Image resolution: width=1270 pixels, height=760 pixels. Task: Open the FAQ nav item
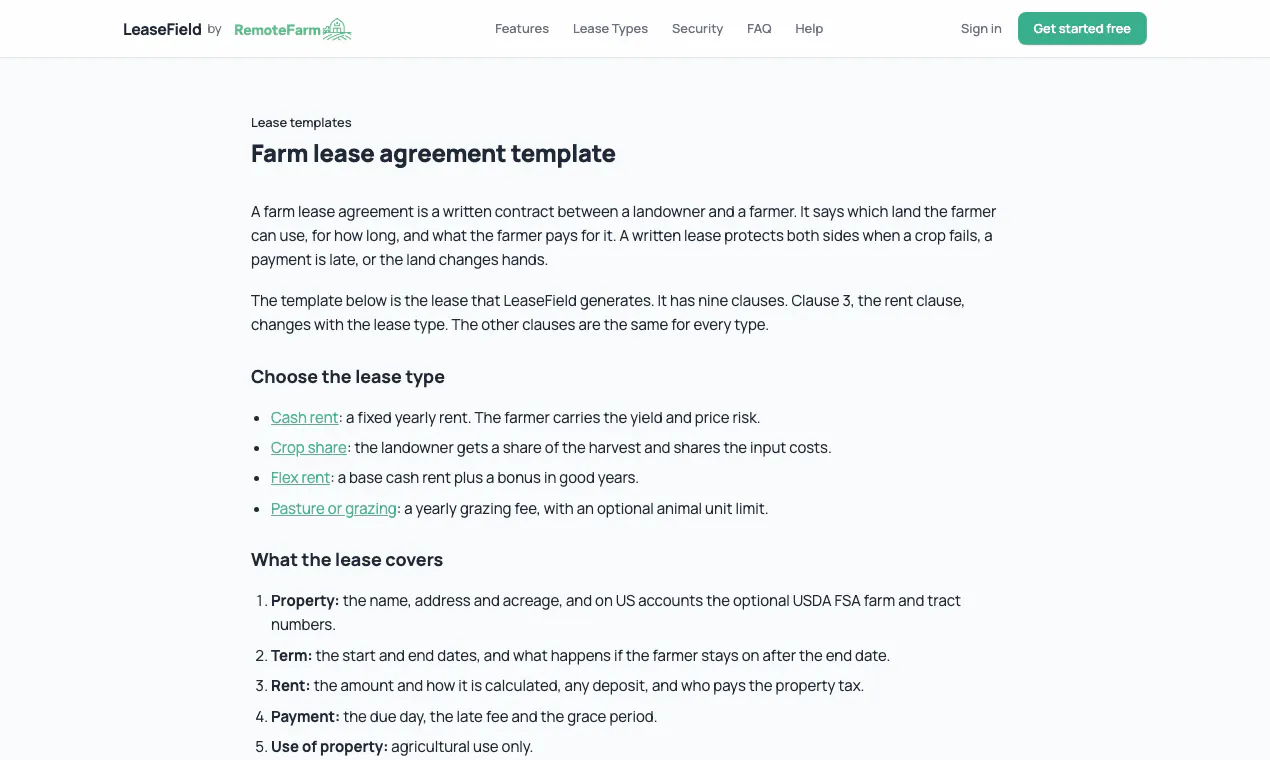click(x=759, y=29)
